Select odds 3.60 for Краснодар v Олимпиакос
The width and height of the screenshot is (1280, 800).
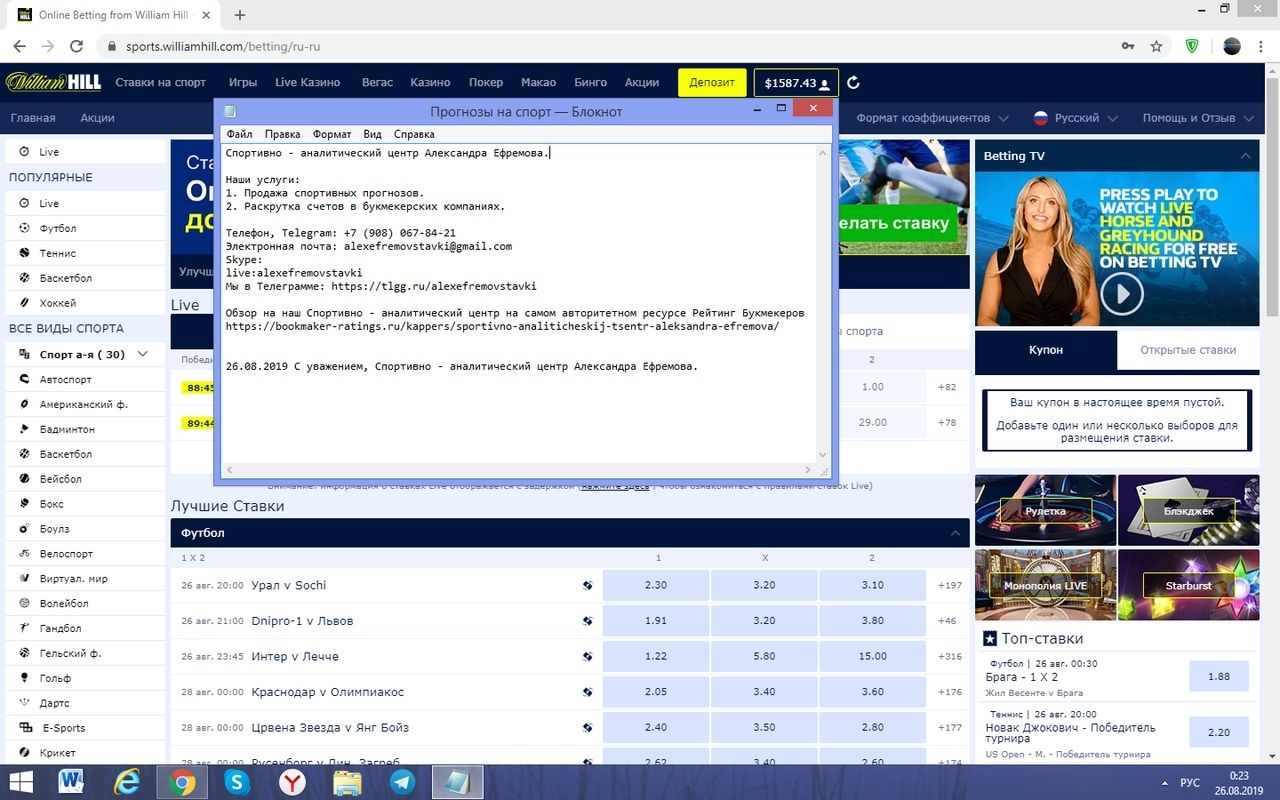point(872,692)
